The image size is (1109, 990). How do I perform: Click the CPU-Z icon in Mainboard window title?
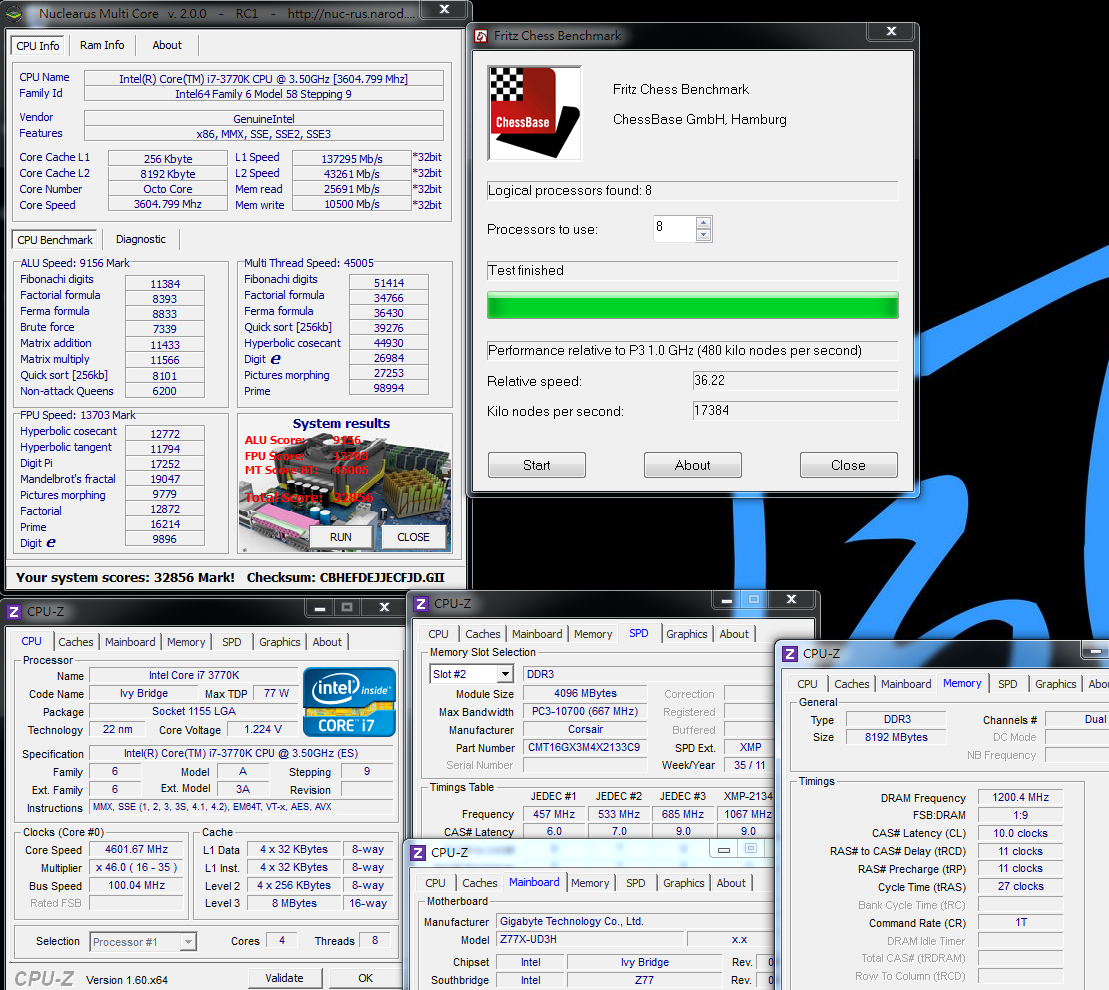click(418, 853)
